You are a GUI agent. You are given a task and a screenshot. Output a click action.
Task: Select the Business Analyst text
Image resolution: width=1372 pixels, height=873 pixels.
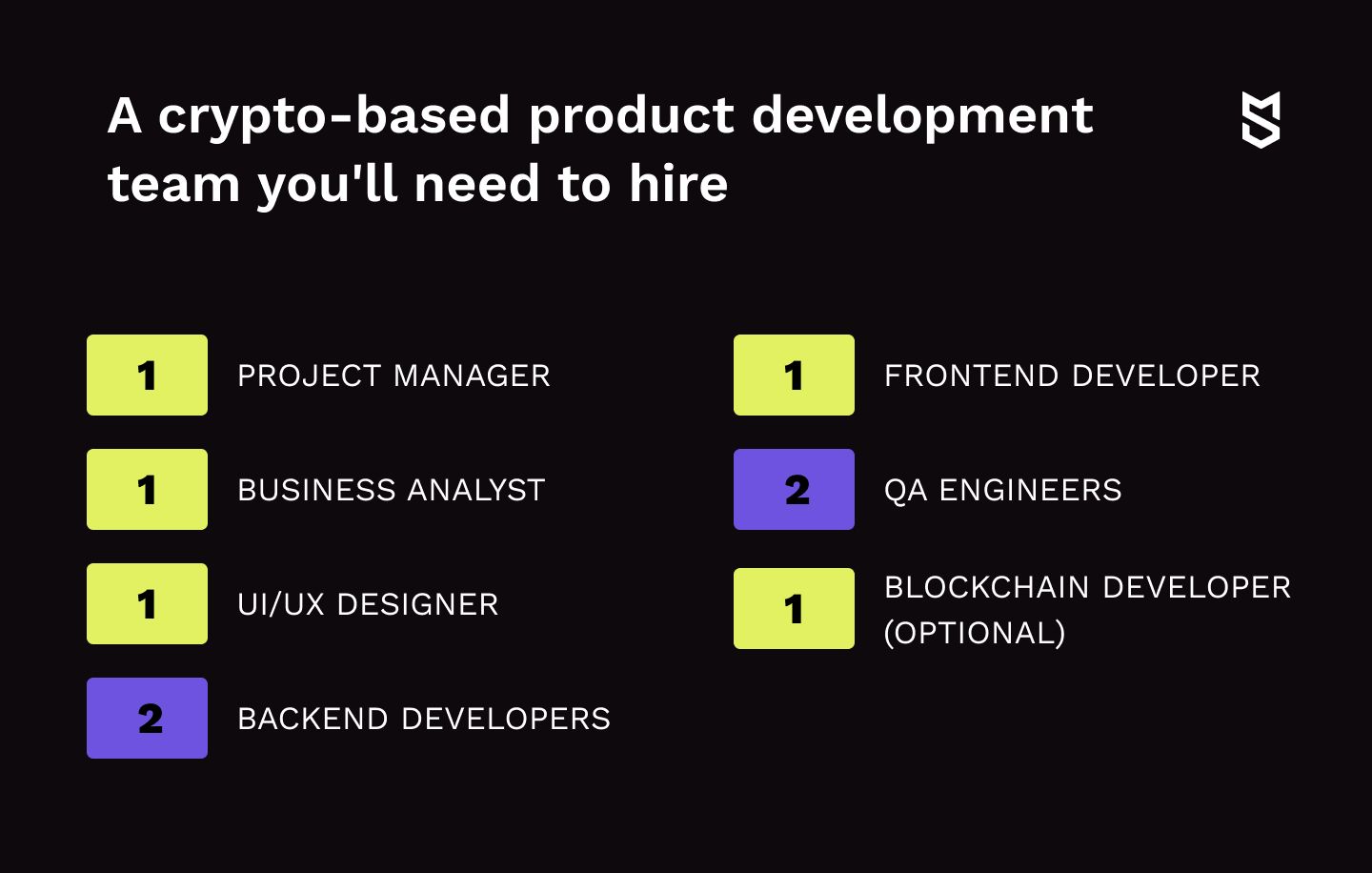(x=391, y=490)
